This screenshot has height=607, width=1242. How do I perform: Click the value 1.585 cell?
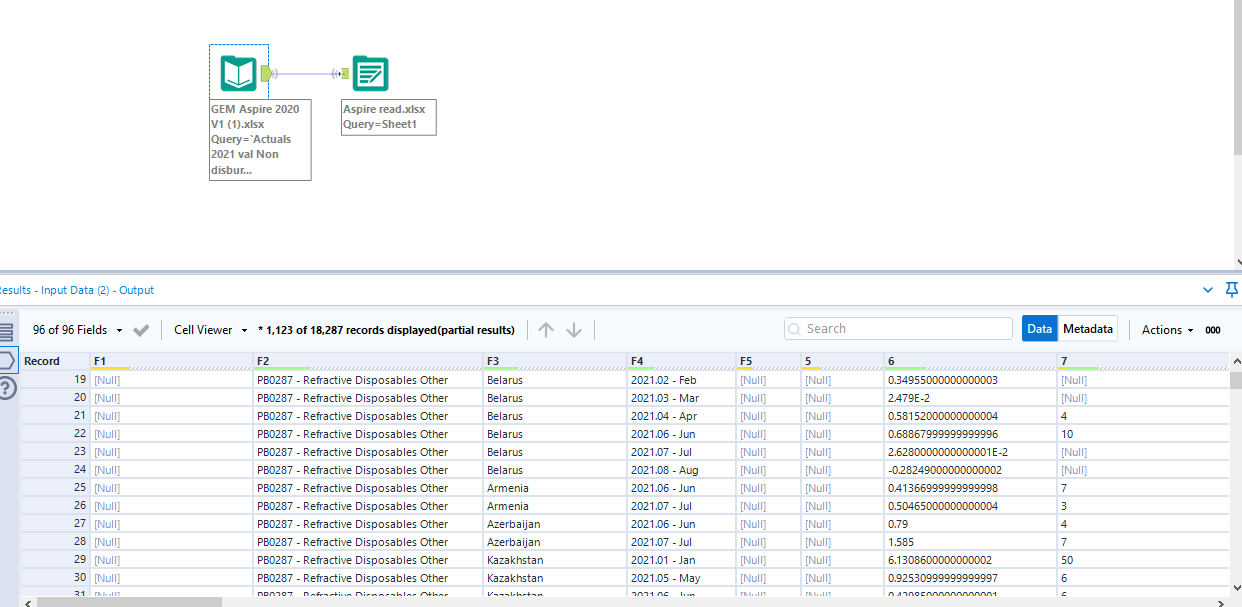click(x=969, y=542)
